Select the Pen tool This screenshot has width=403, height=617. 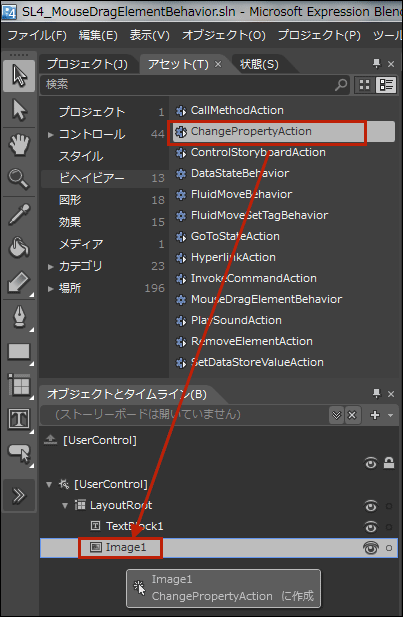click(x=19, y=317)
